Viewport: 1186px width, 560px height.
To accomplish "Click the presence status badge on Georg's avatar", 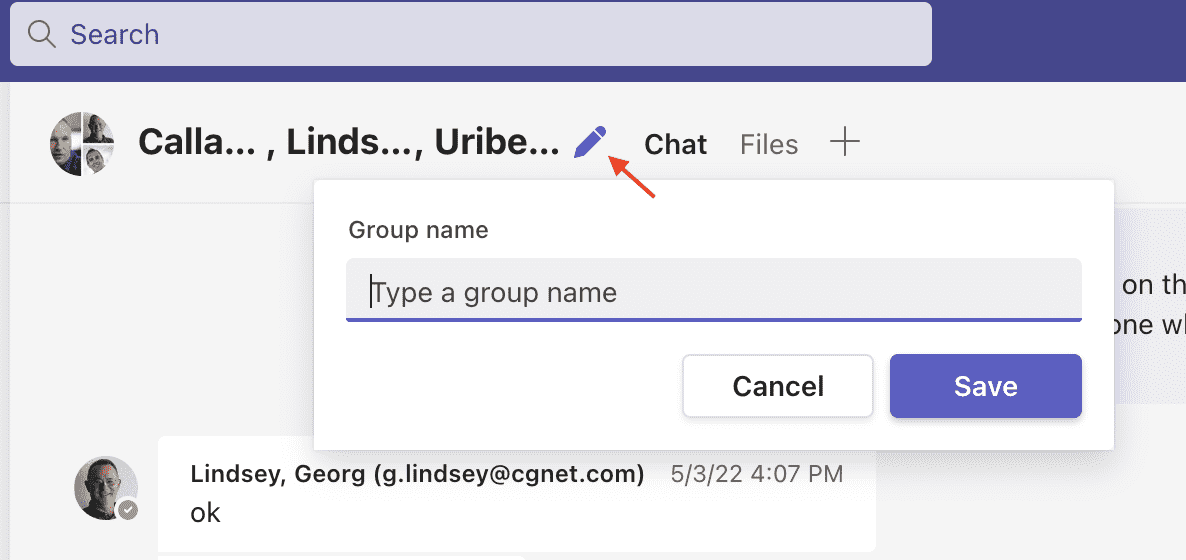I will pos(127,510).
